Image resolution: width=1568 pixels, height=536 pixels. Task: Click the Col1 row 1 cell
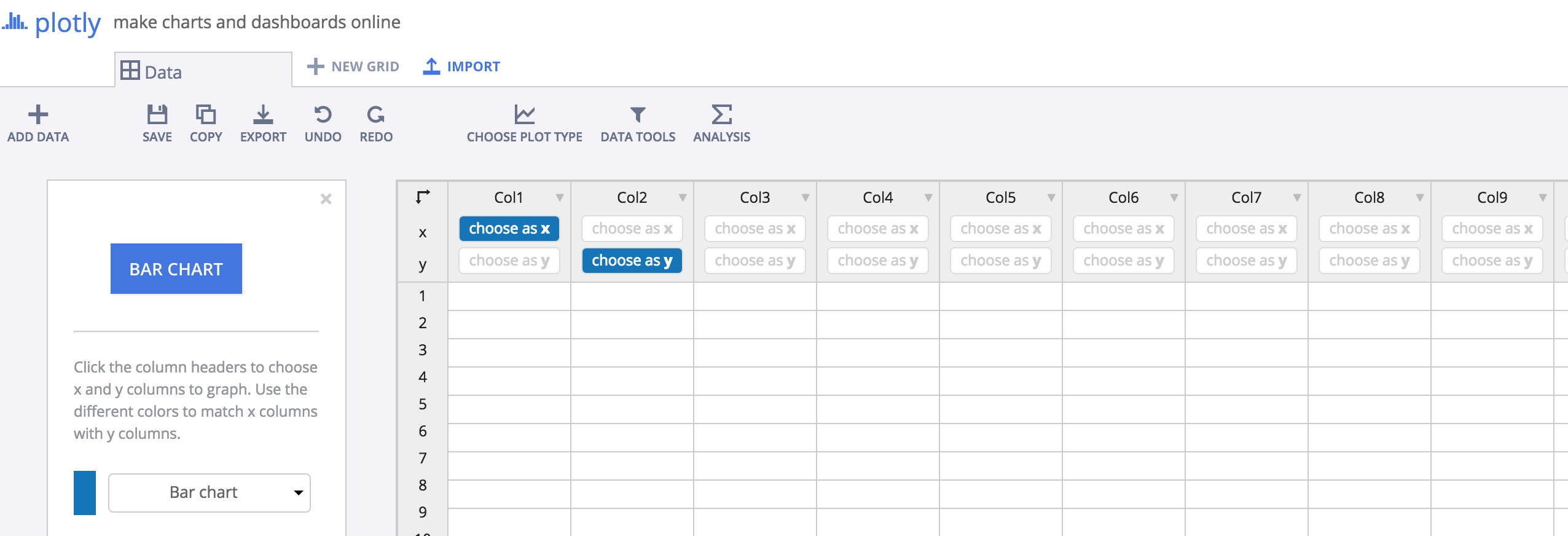(509, 296)
